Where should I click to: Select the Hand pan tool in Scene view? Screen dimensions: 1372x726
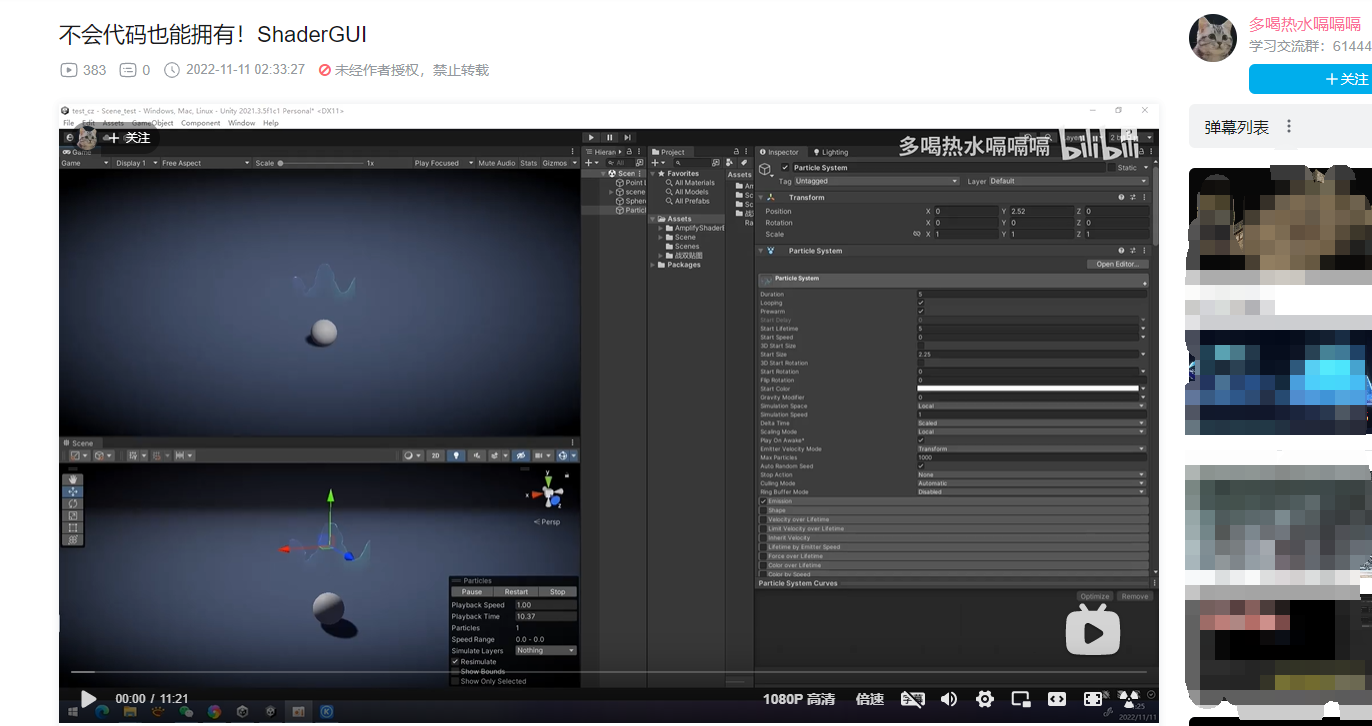[x=72, y=478]
